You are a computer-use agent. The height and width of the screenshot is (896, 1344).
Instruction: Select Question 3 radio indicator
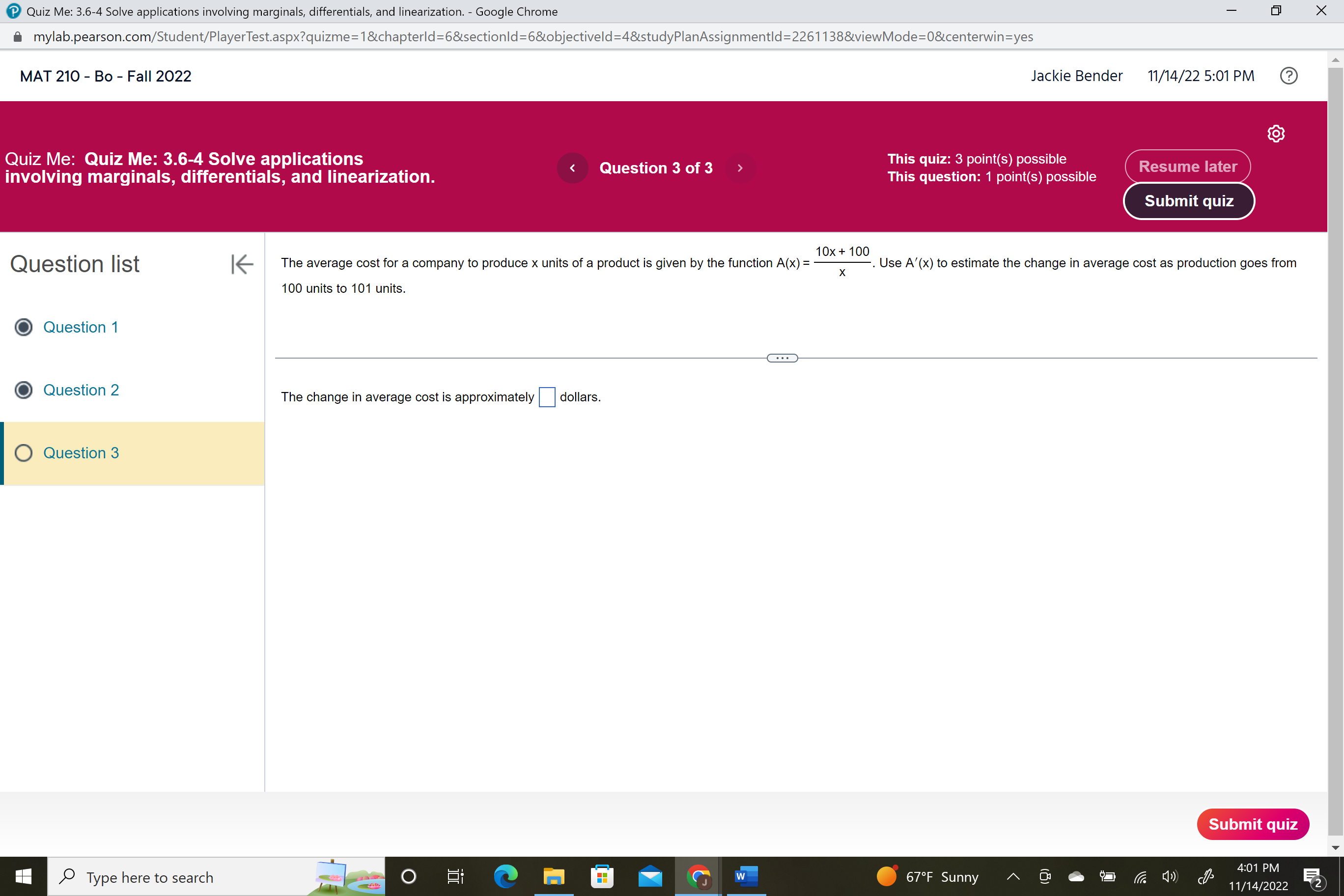[24, 452]
